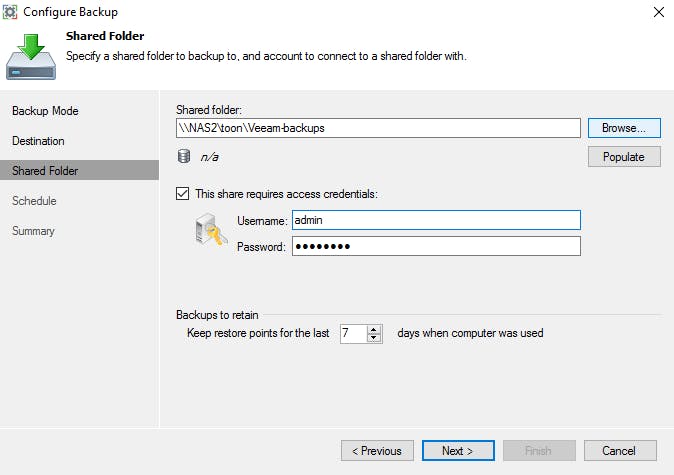Go to Destination step
Viewport: 674px width, 475px height.
pos(38,141)
